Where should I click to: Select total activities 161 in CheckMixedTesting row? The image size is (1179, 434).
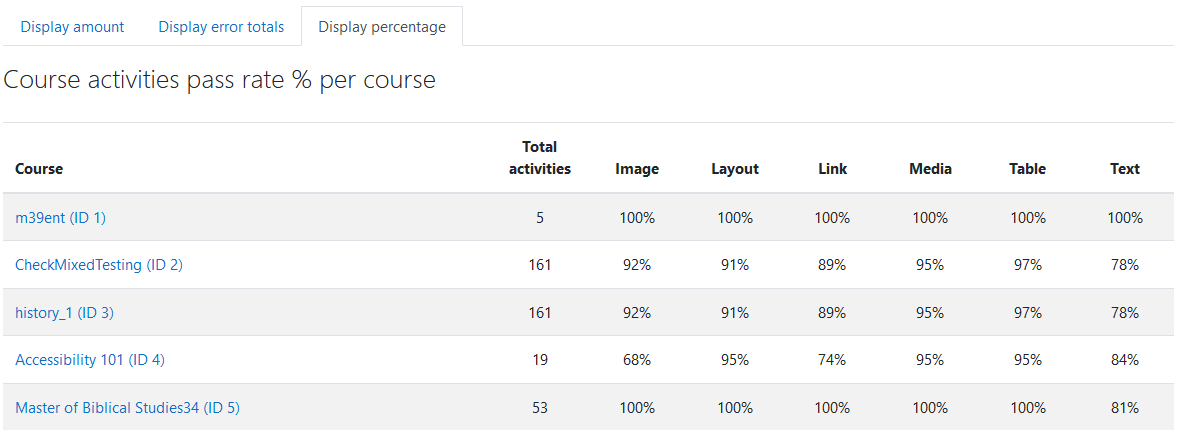coord(540,265)
